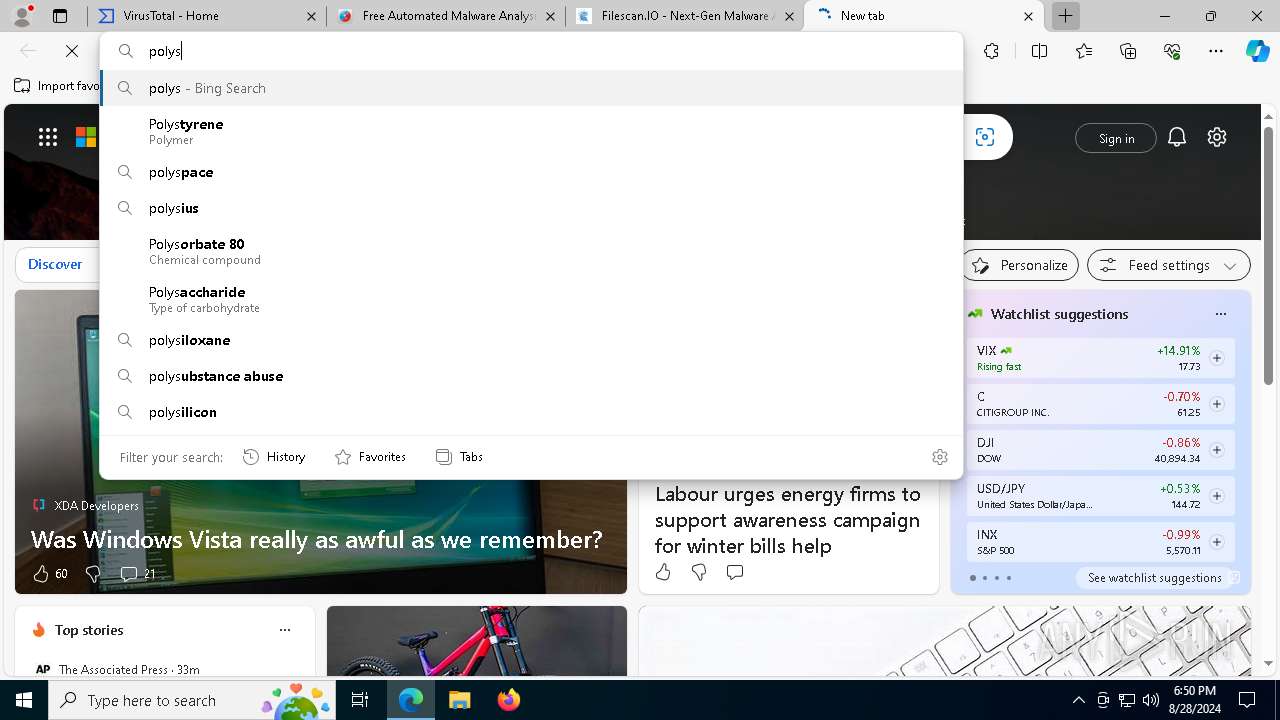Open the Favorites star toolbar icon

1084,51
